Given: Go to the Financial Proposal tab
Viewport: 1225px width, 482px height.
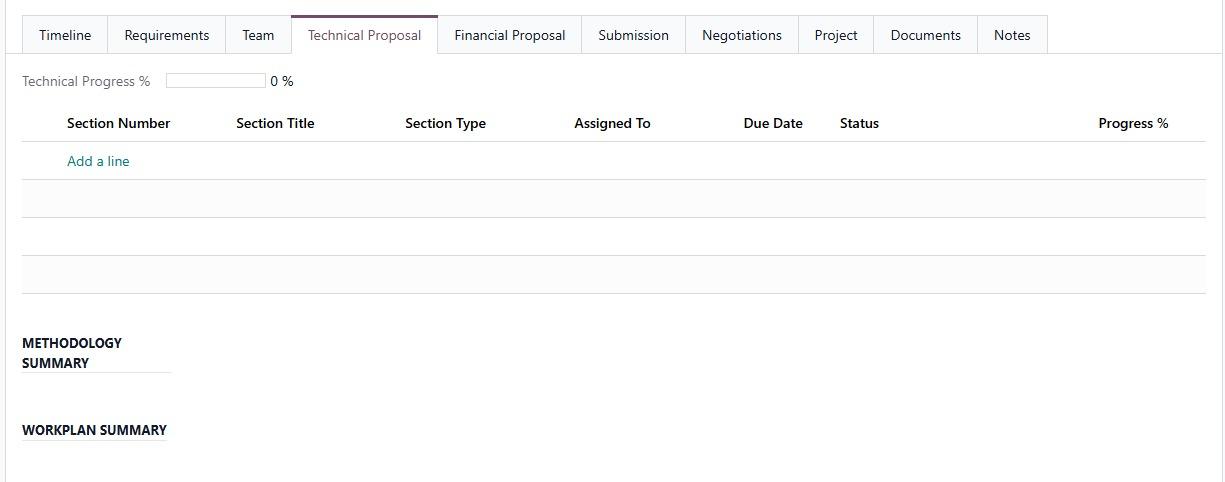Looking at the screenshot, I should click(x=509, y=35).
